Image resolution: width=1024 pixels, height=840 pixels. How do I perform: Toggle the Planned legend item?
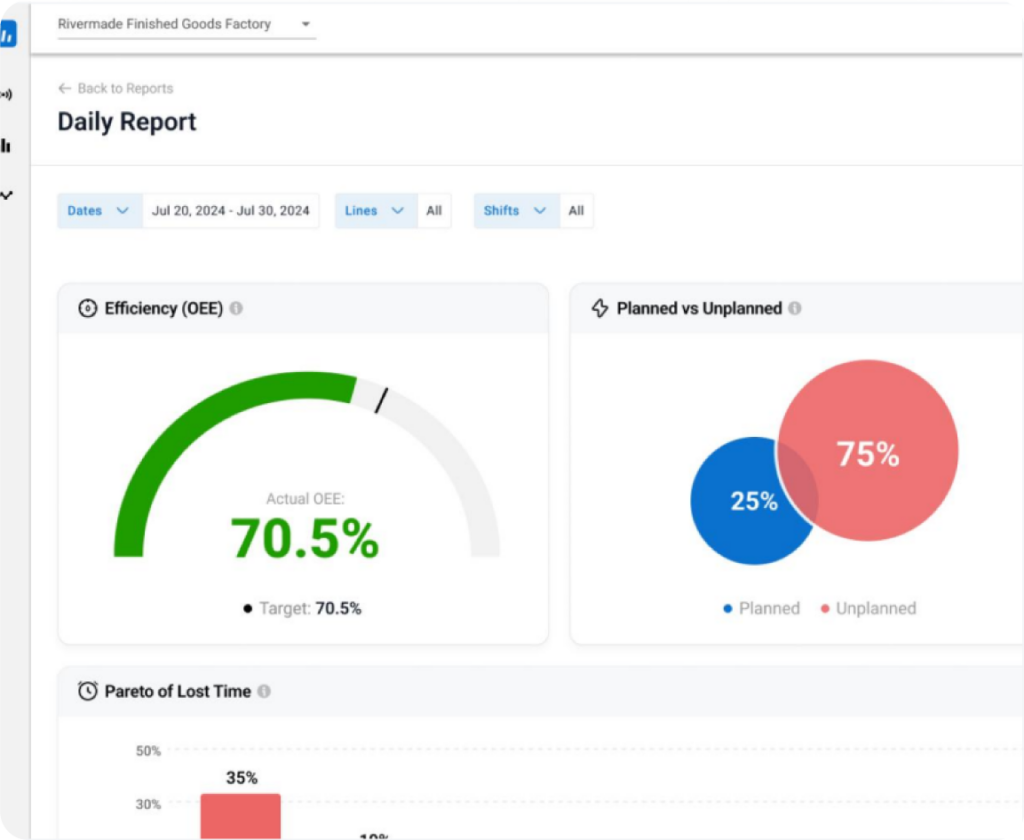tap(761, 608)
